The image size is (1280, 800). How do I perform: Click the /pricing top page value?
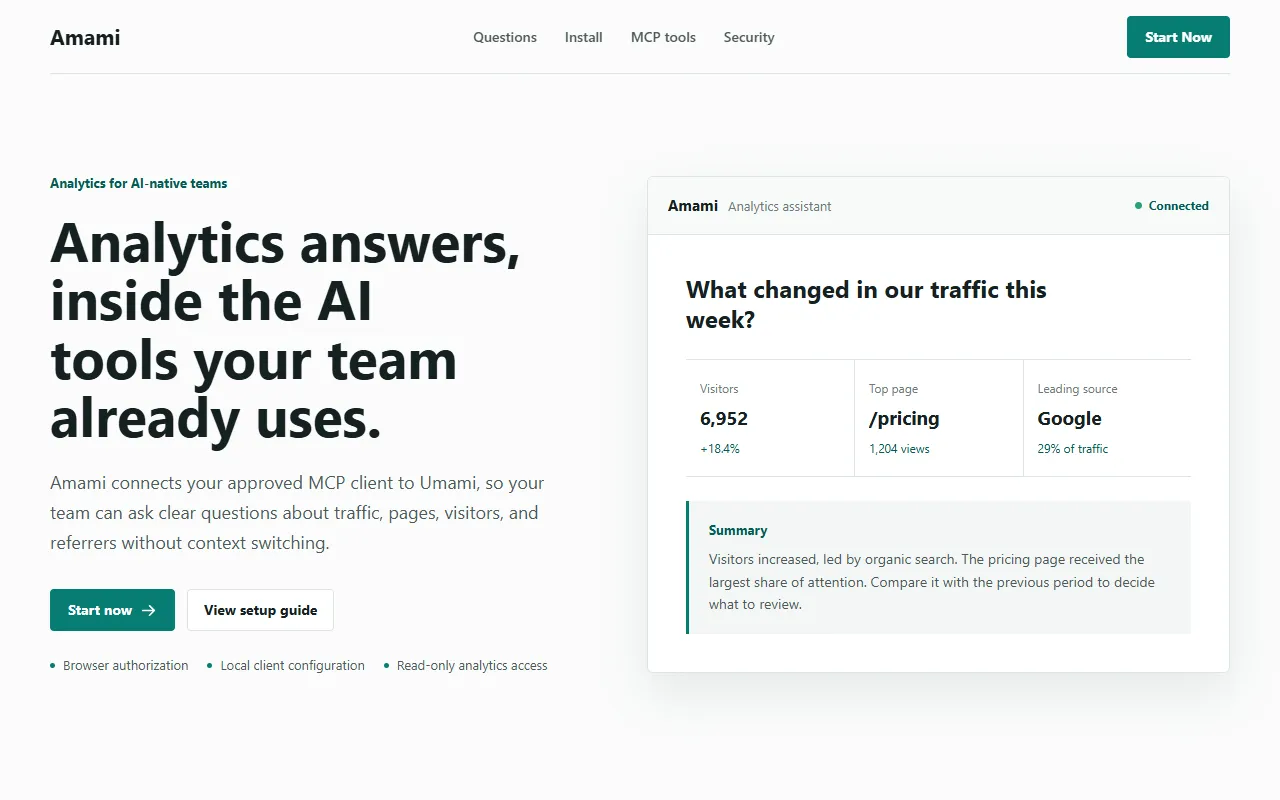(904, 419)
